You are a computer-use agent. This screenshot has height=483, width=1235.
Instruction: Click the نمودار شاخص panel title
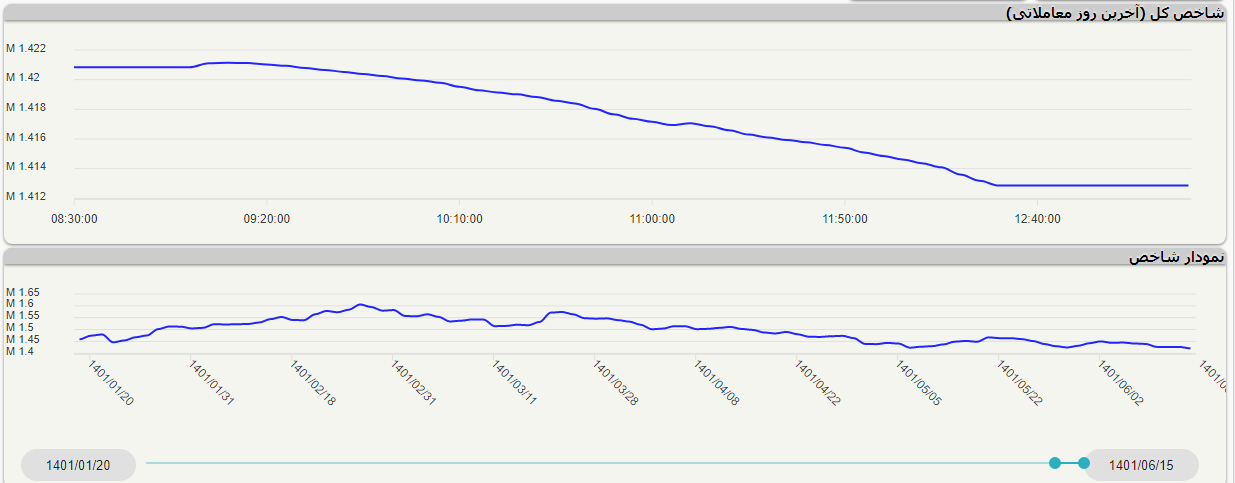coord(1176,257)
